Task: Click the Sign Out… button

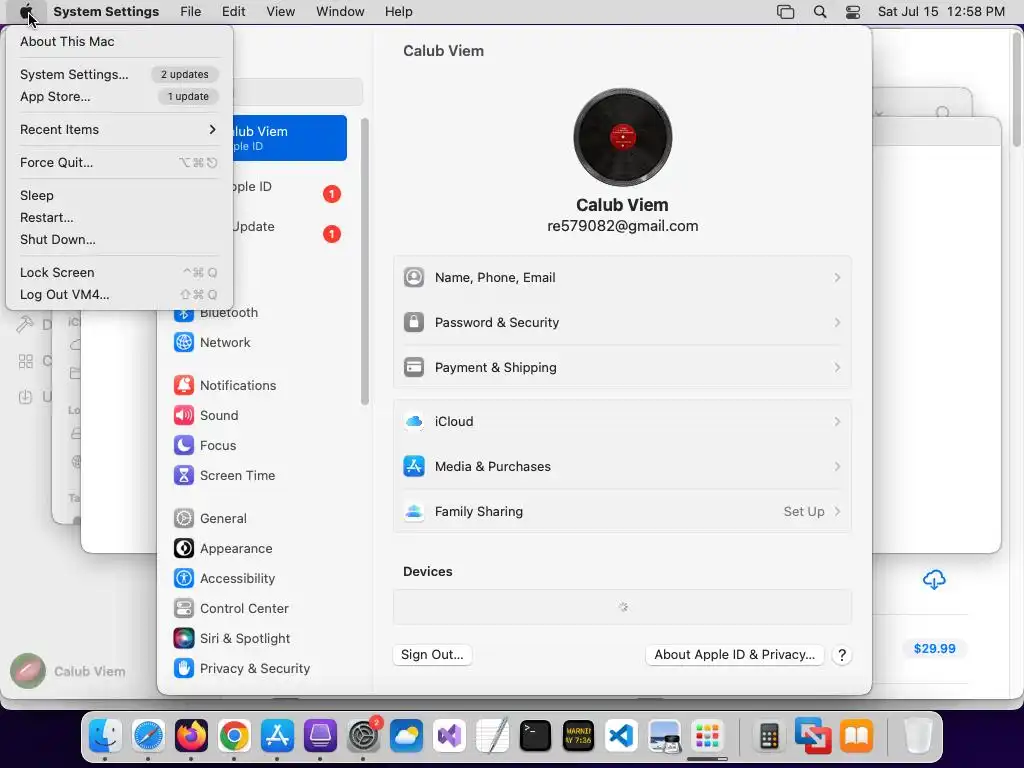Action: tap(432, 655)
